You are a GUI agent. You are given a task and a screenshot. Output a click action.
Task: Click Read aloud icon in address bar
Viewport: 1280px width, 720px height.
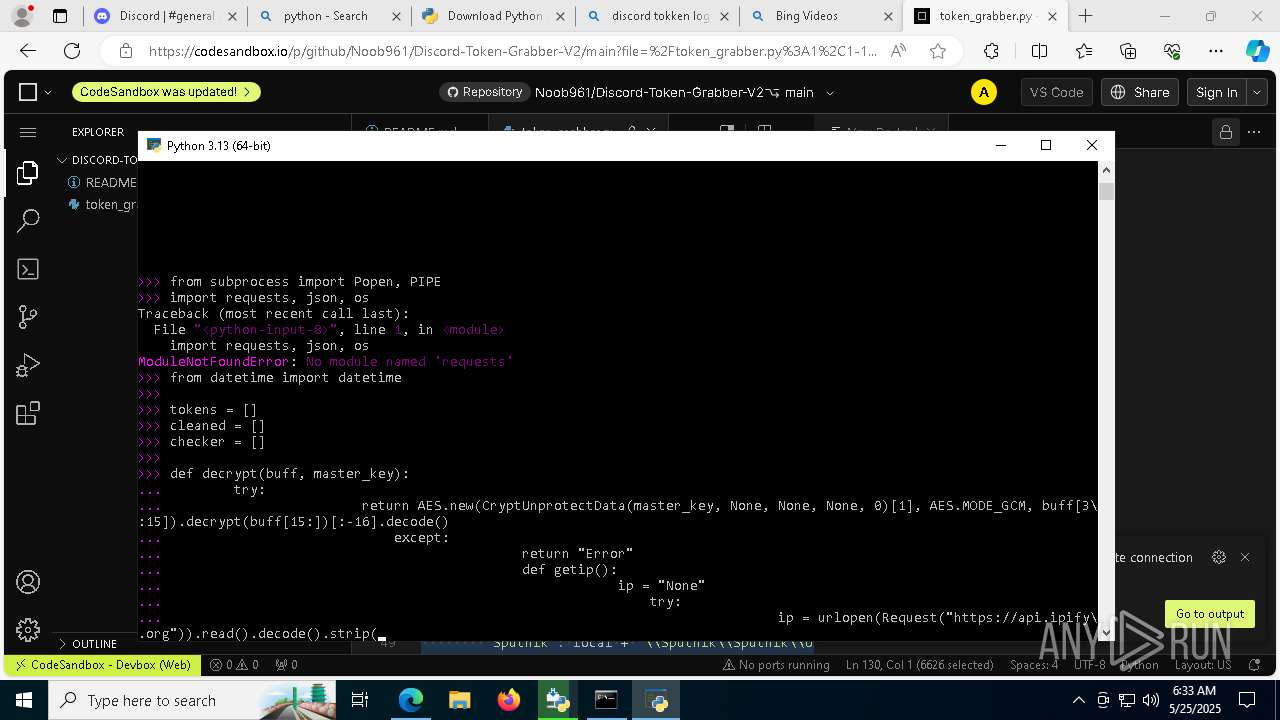(898, 51)
